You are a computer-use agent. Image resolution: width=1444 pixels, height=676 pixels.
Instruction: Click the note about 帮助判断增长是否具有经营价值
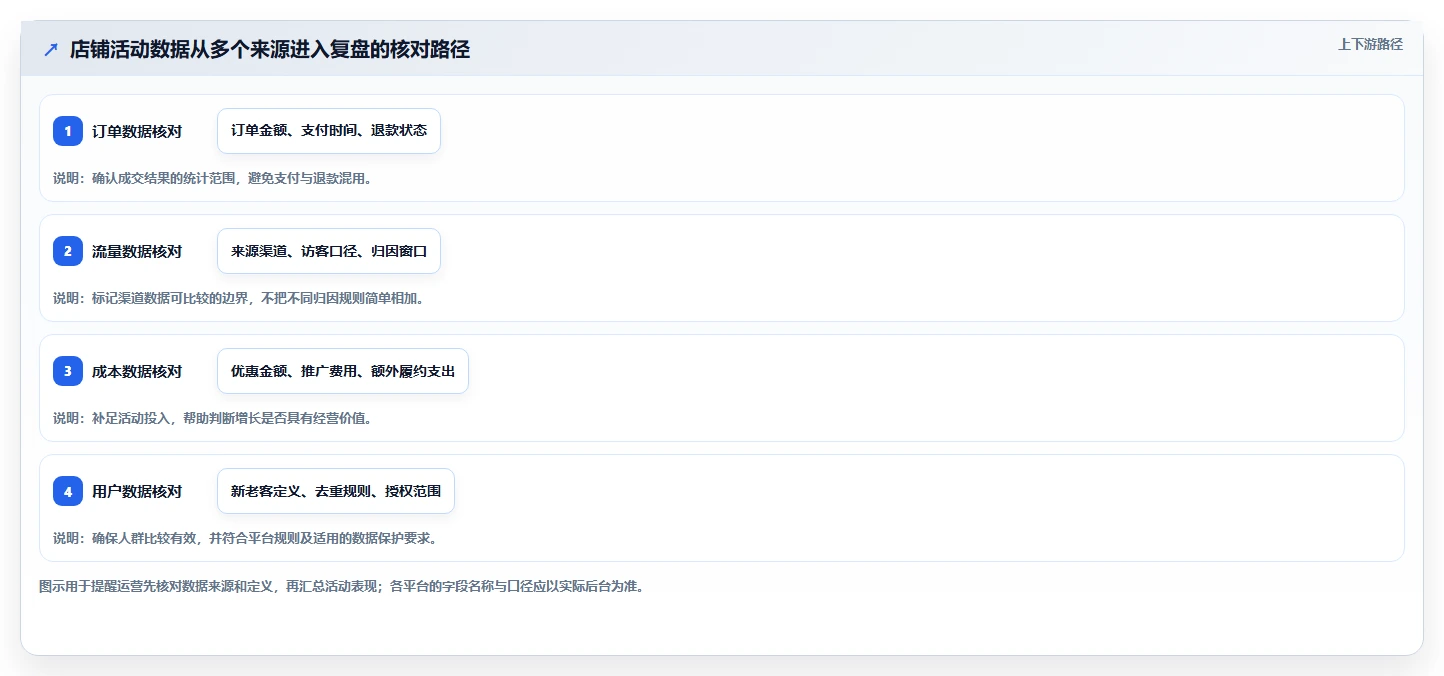pyautogui.click(x=213, y=418)
